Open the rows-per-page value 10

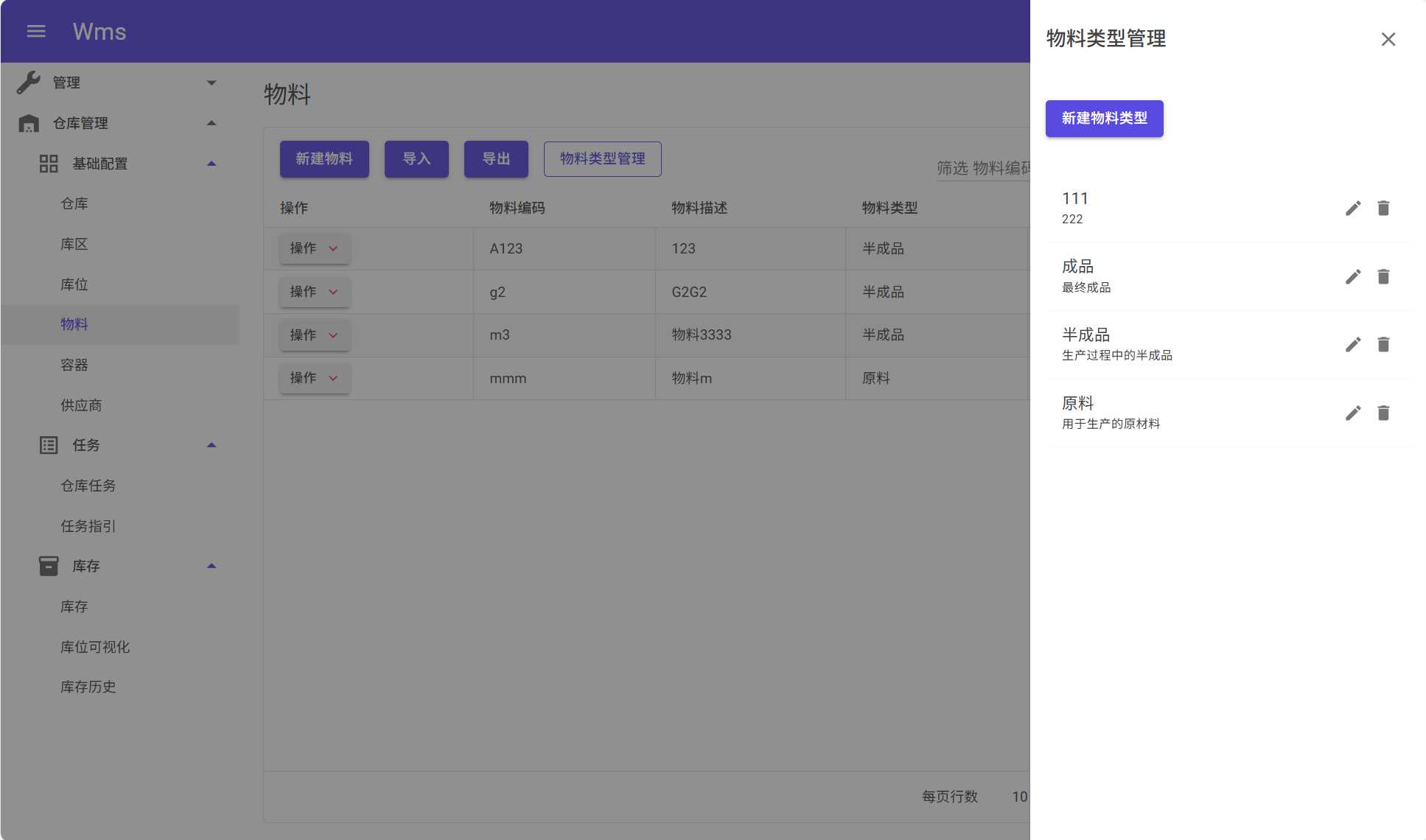click(x=1019, y=797)
